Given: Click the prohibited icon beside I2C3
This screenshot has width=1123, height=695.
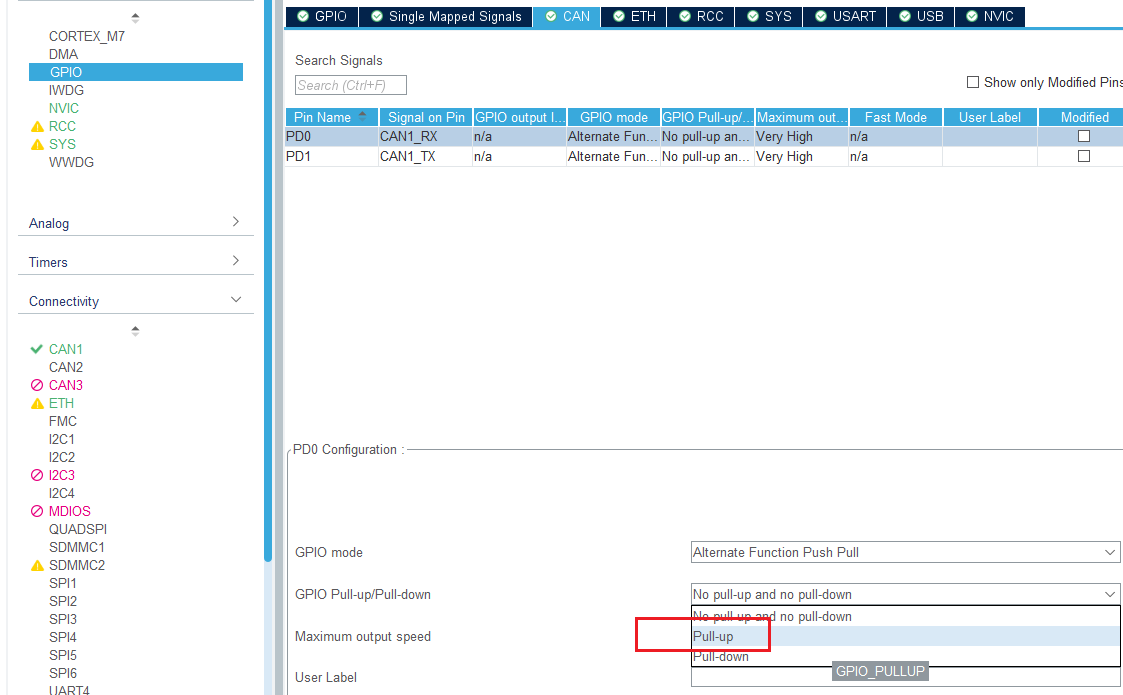Looking at the screenshot, I should [36, 475].
